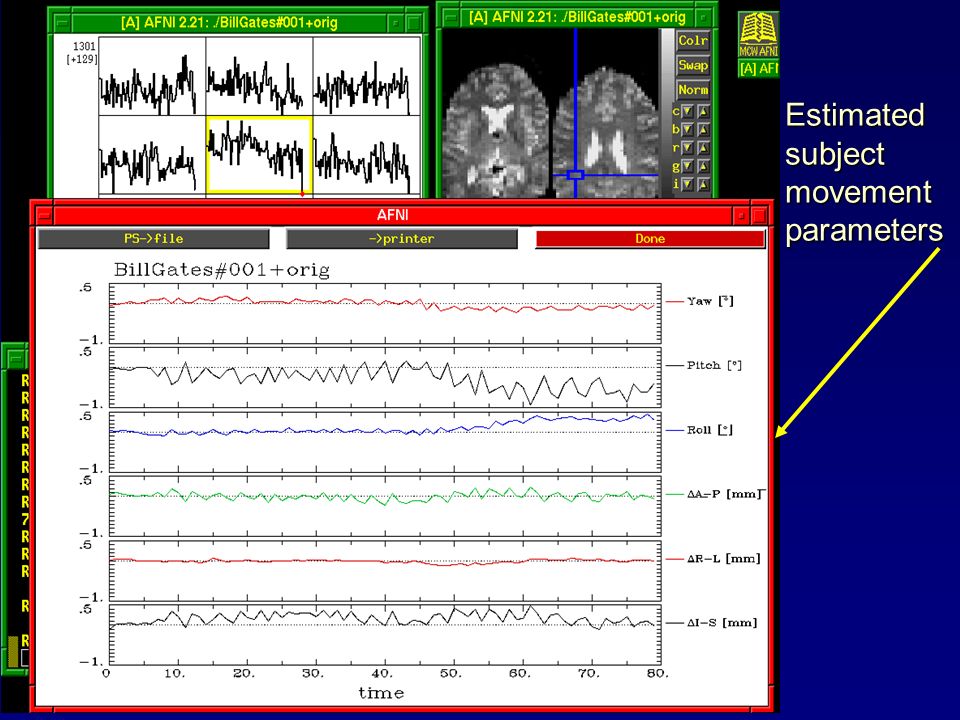Click the i down arrow
960x720 pixels.
[688, 184]
